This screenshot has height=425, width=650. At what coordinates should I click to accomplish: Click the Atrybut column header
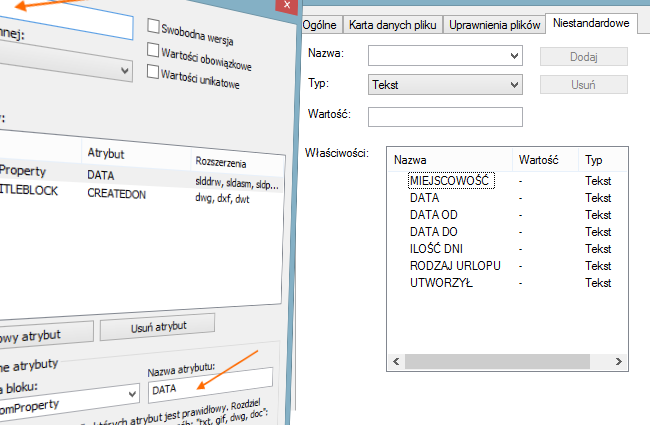click(136, 154)
